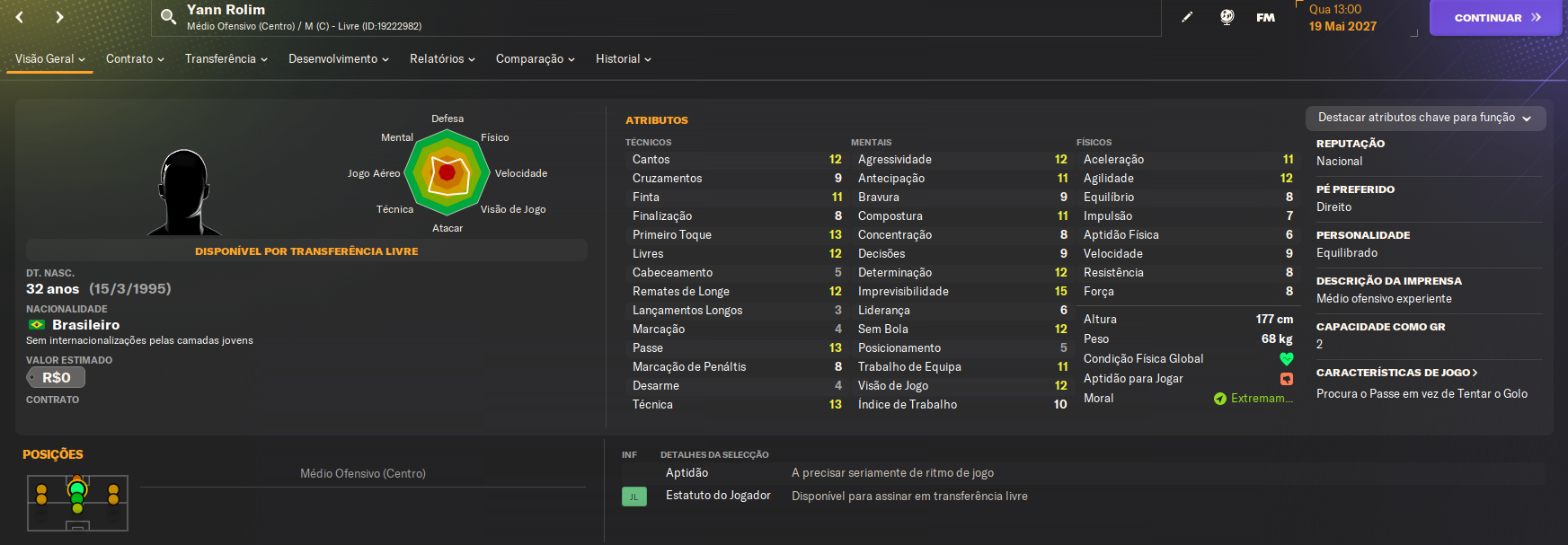The image size is (1568, 545).
Task: Click the green heart condition icon
Action: click(1287, 359)
